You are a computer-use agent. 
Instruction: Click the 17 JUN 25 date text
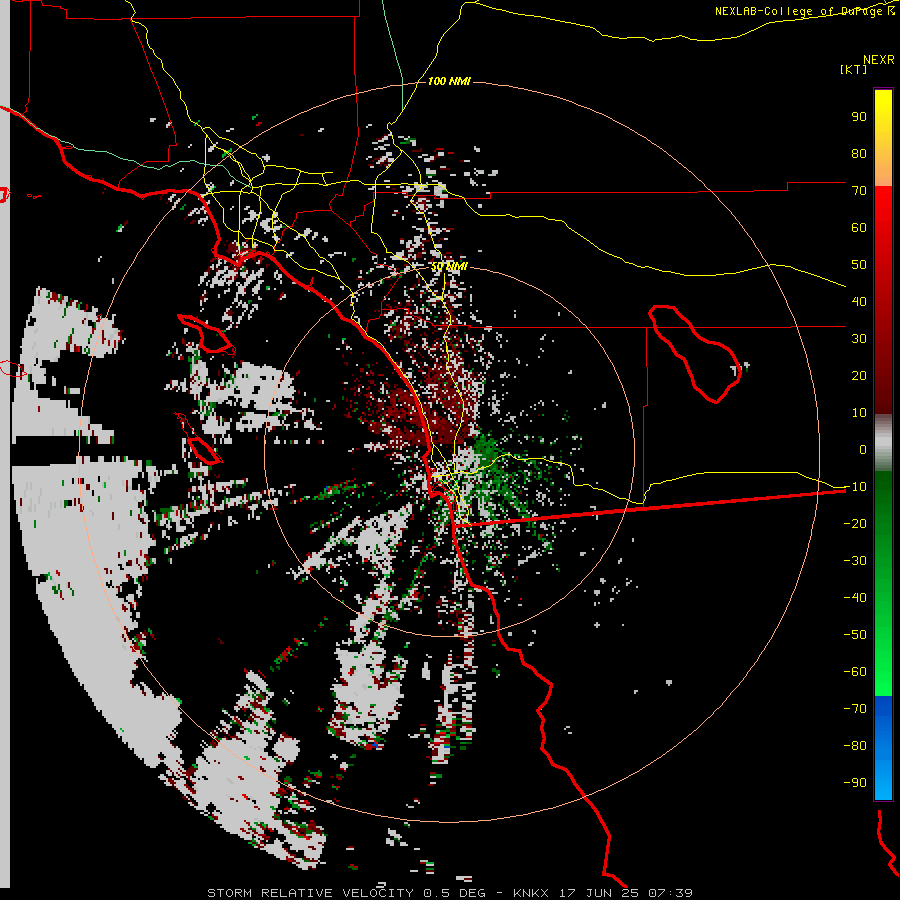(x=599, y=893)
